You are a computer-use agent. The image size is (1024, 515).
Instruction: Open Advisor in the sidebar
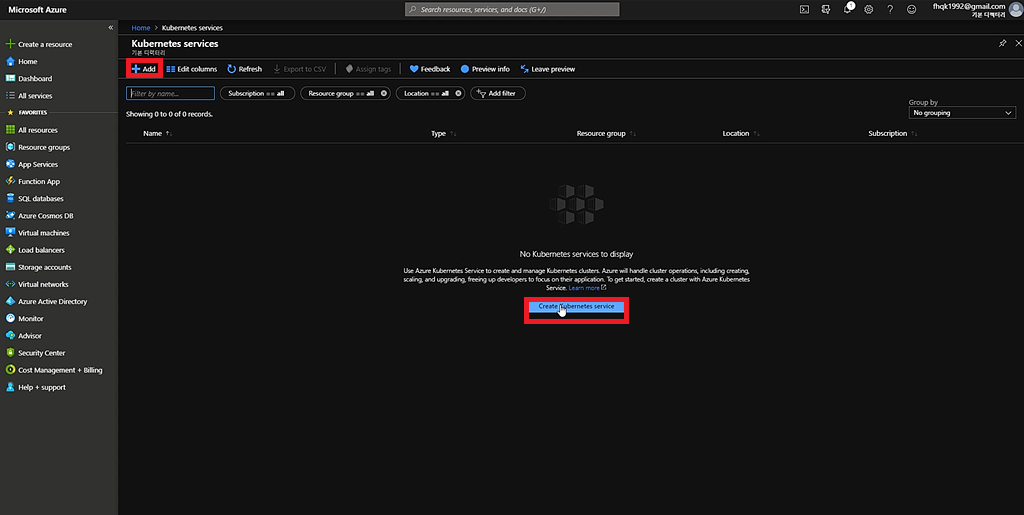tap(29, 336)
